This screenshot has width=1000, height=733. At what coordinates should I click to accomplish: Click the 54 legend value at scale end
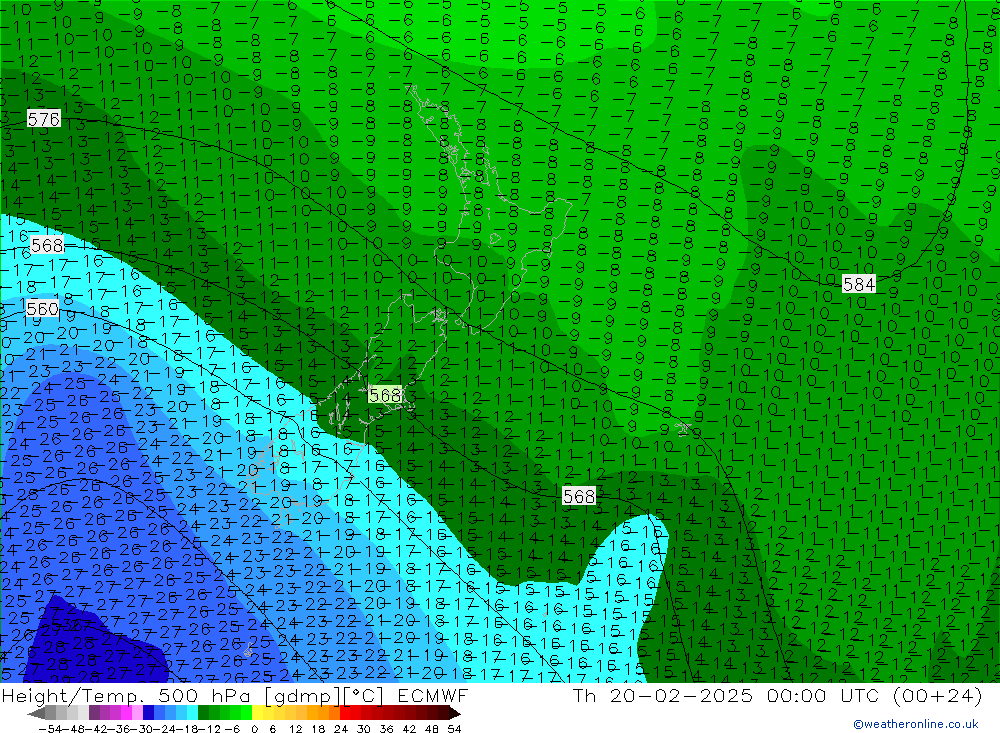[454, 729]
